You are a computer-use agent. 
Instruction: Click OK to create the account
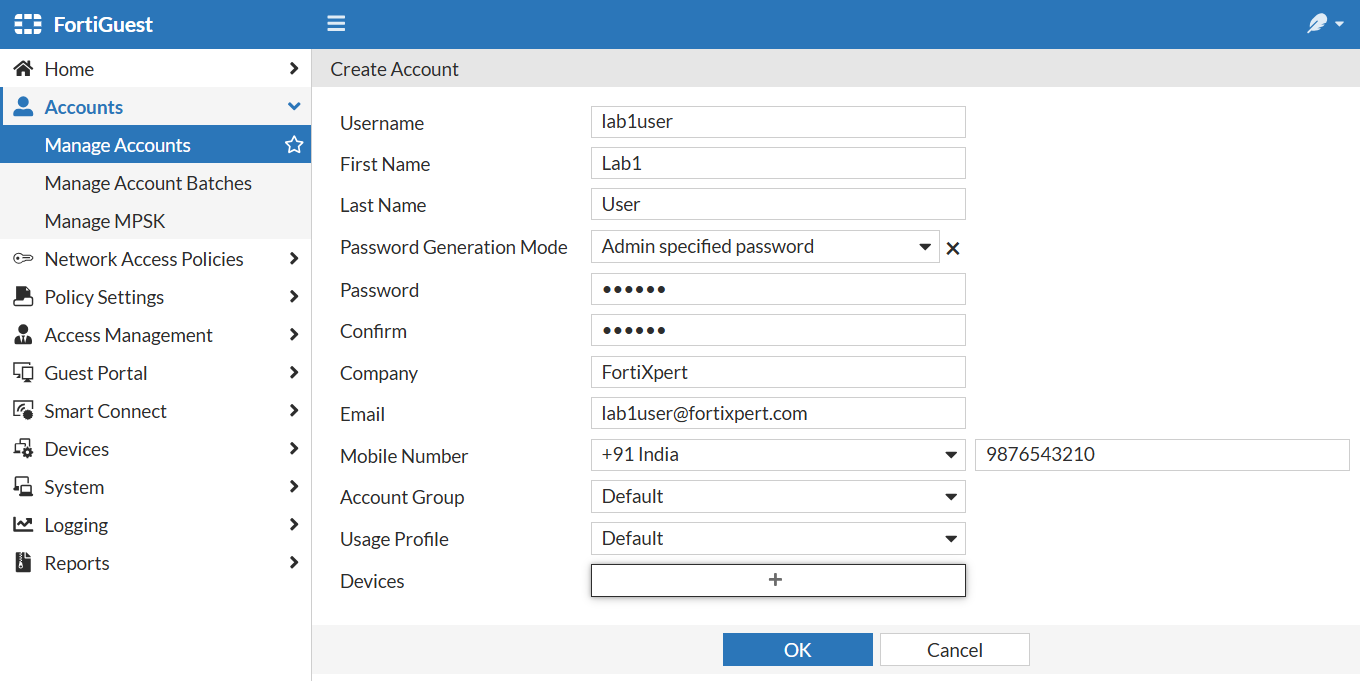797,649
